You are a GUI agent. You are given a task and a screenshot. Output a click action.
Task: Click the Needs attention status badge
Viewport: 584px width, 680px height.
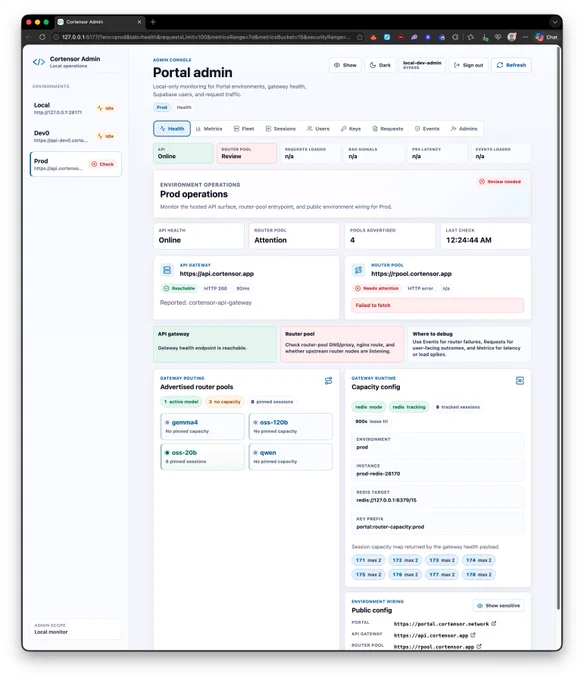(x=377, y=288)
